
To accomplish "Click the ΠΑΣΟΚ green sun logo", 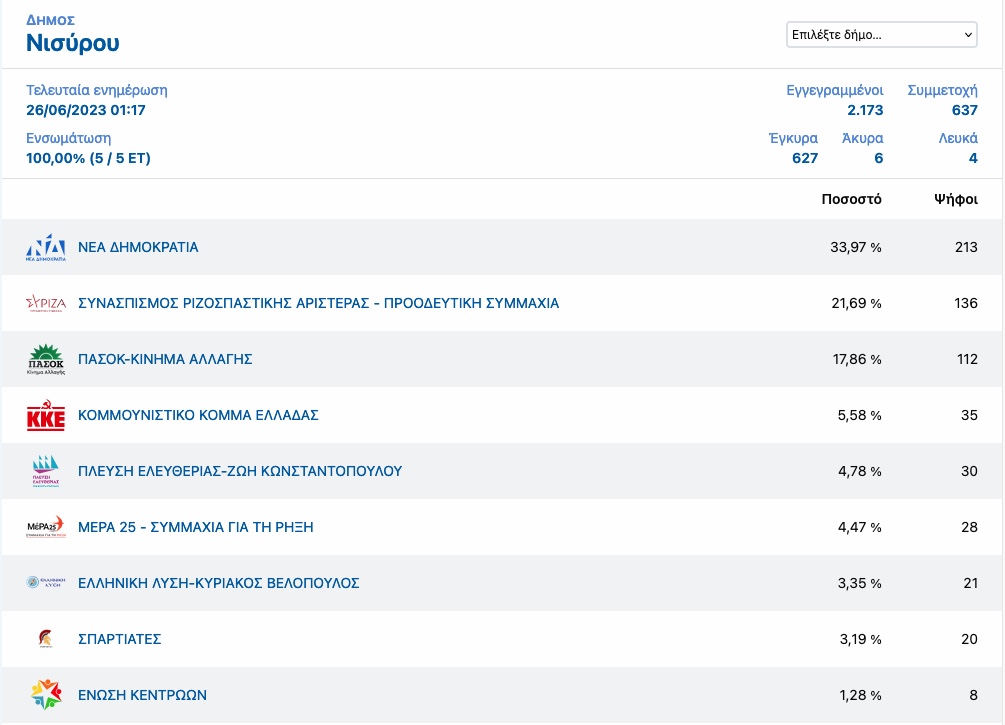I will [46, 359].
